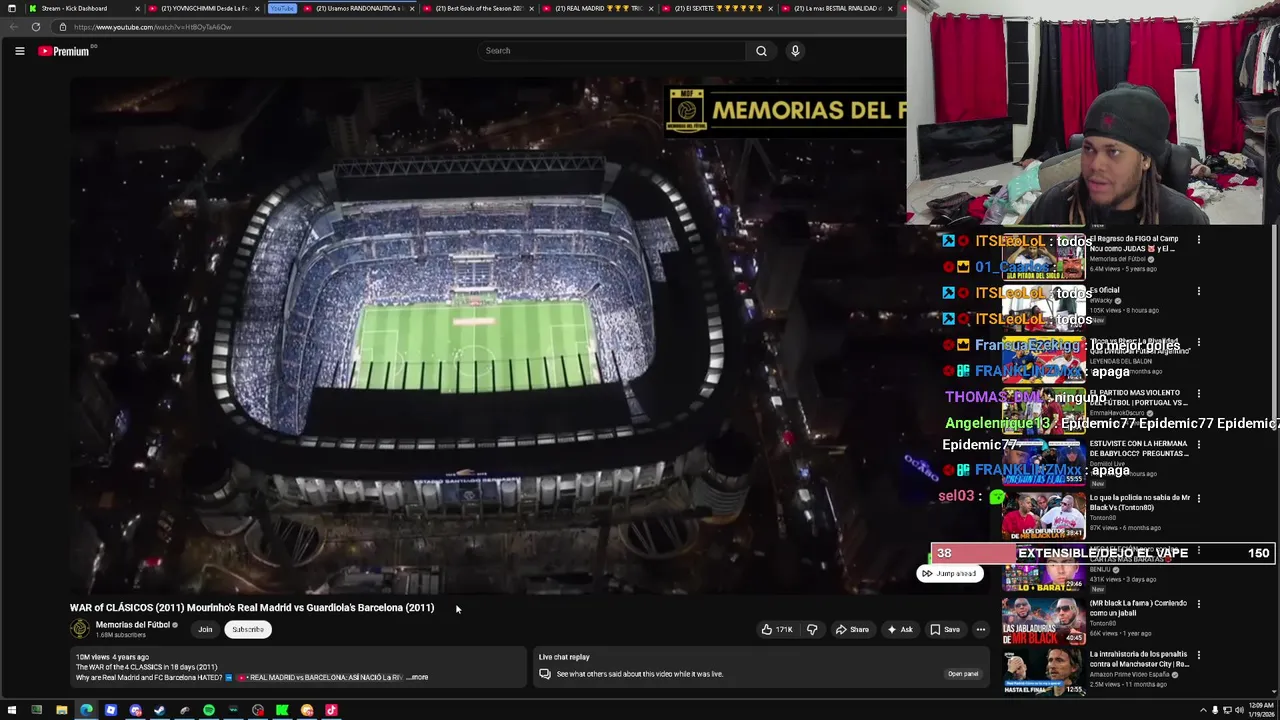Open the TikTok app in taskbar
Image resolution: width=1280 pixels, height=720 pixels.
click(331, 711)
